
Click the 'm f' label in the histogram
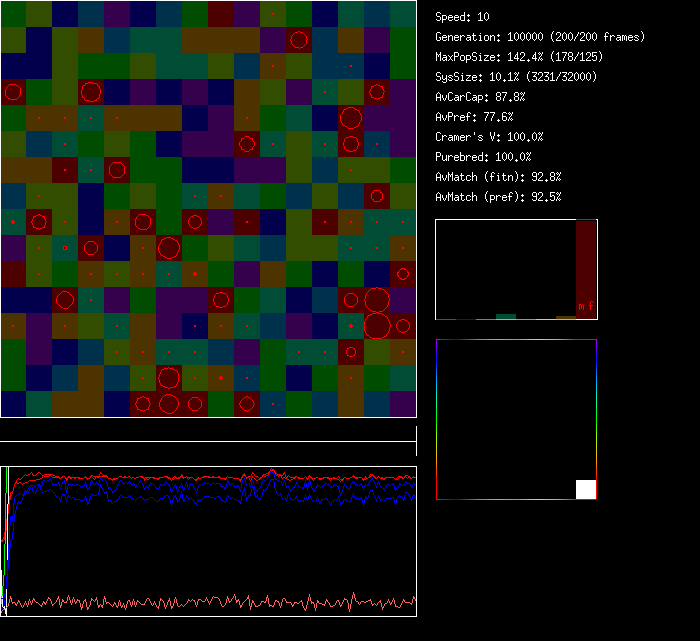tap(585, 306)
